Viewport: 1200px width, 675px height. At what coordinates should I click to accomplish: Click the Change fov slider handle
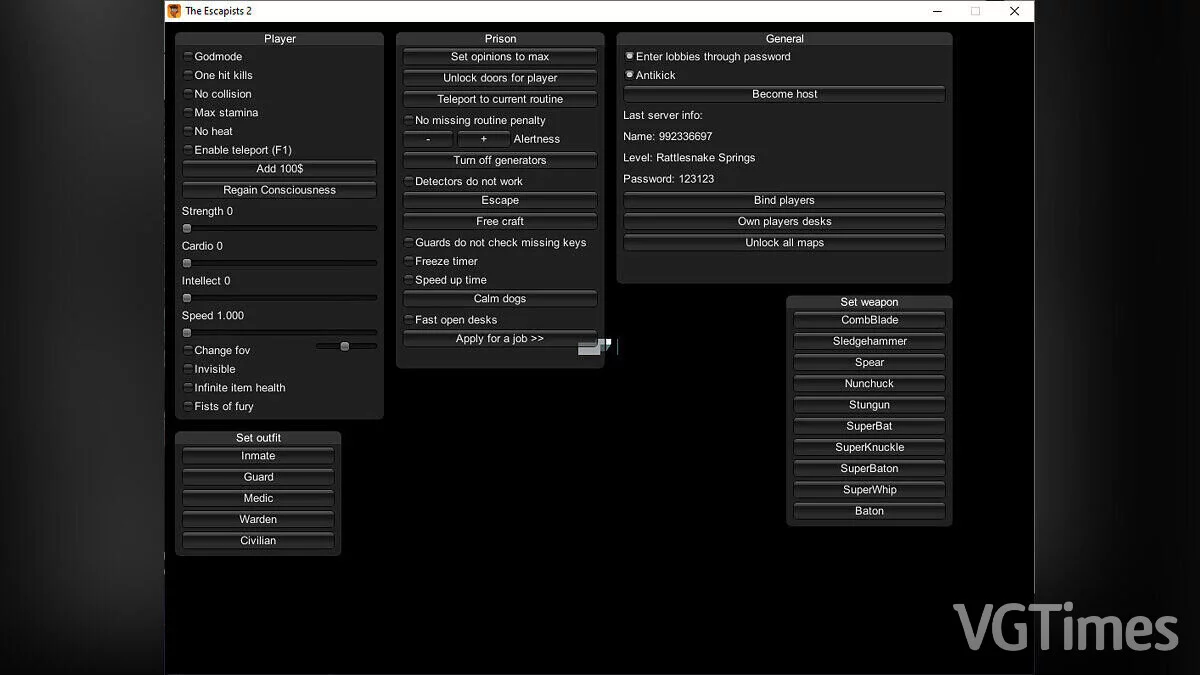(x=345, y=346)
